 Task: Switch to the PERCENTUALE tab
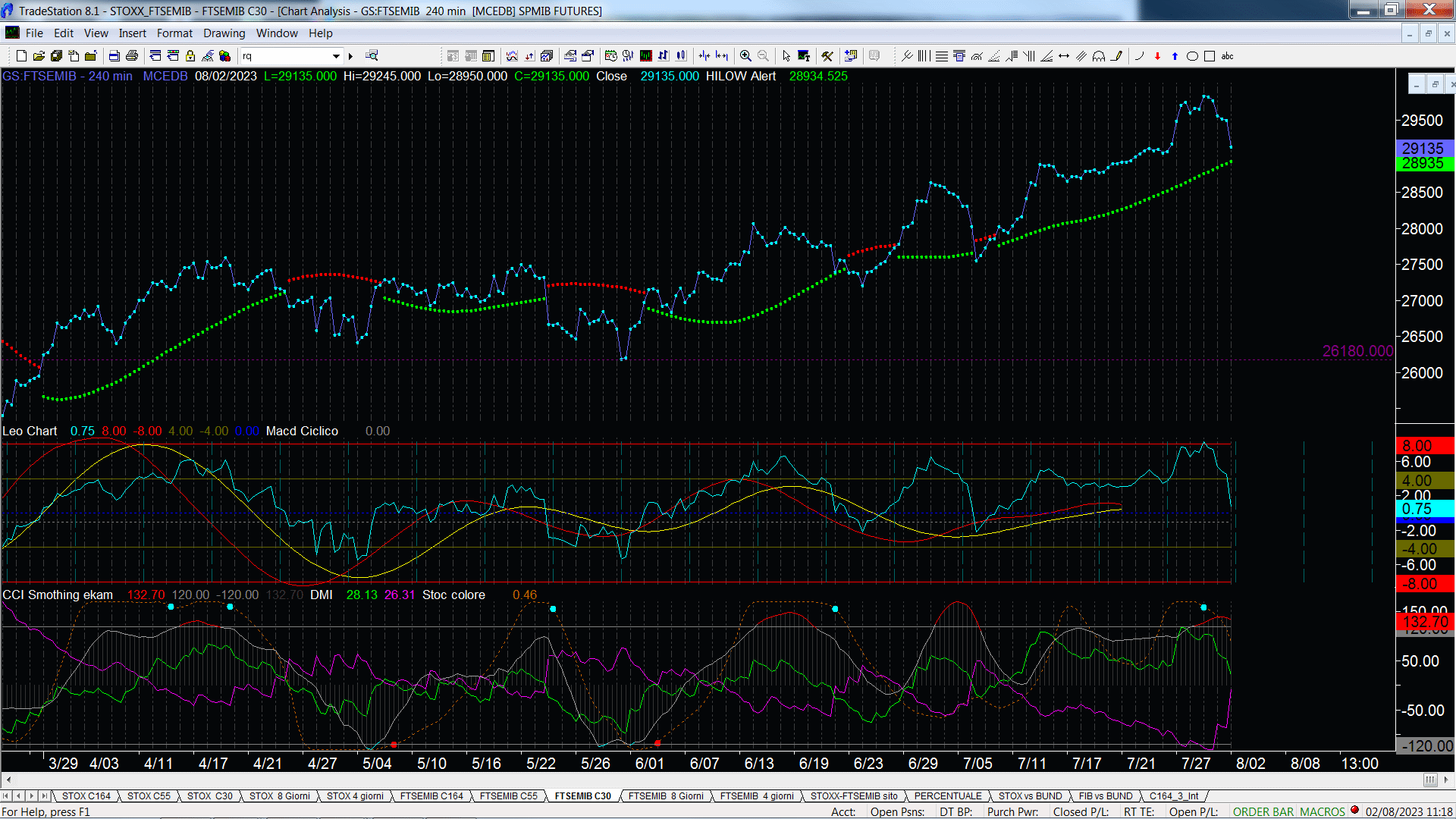click(x=948, y=795)
